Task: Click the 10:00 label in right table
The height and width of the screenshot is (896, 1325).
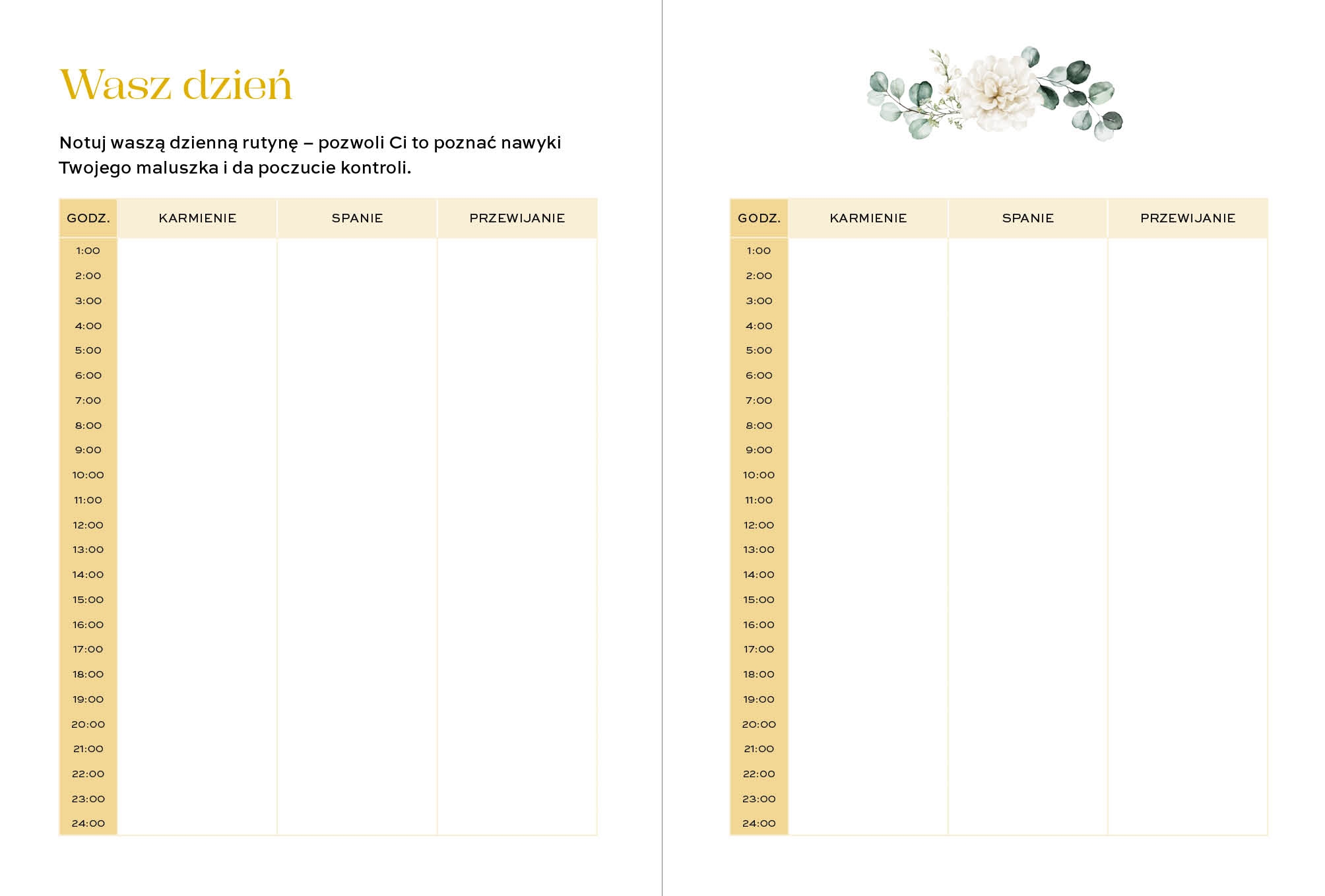Action: (759, 475)
